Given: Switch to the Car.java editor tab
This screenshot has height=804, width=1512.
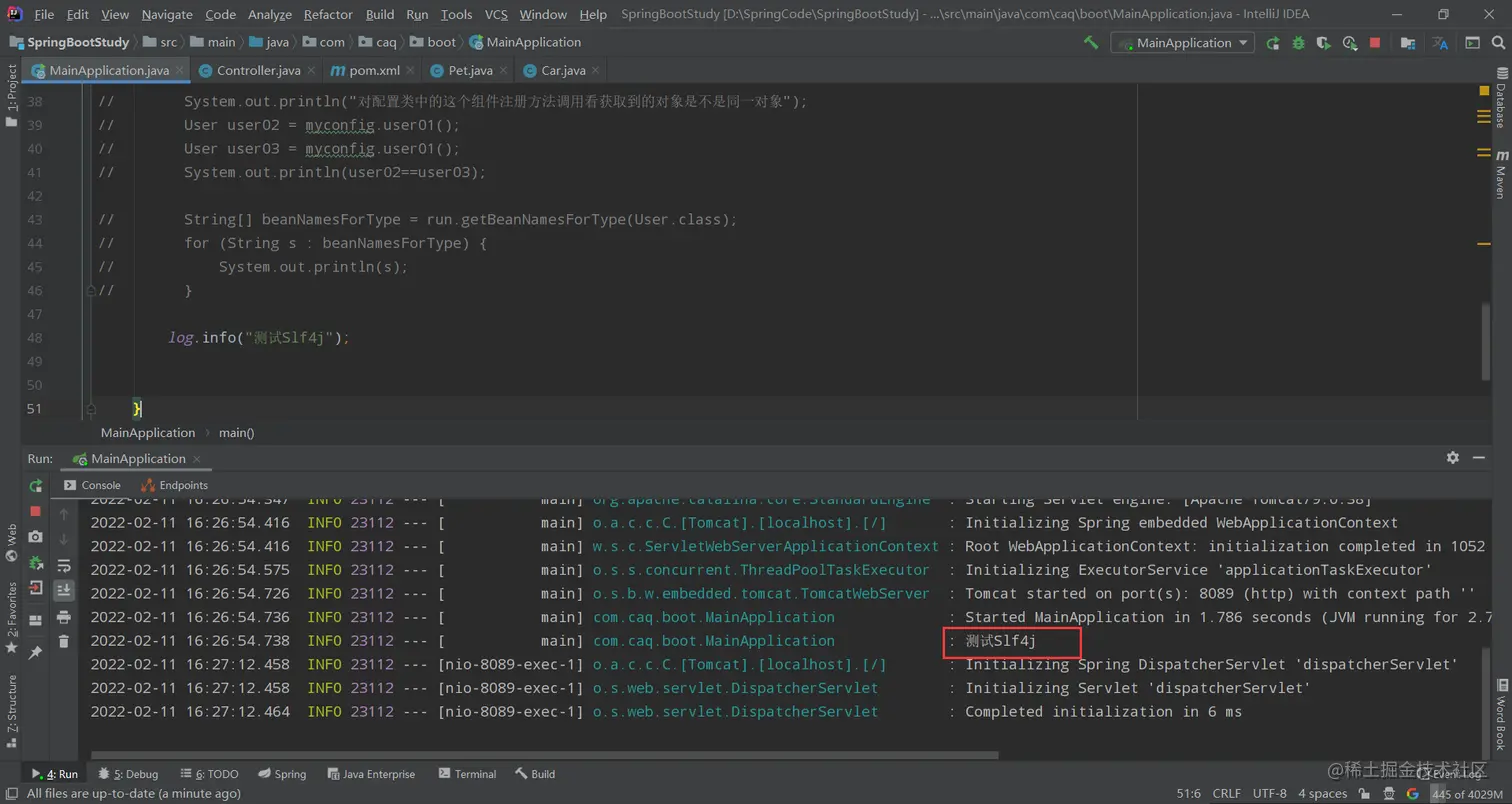Looking at the screenshot, I should coord(563,71).
